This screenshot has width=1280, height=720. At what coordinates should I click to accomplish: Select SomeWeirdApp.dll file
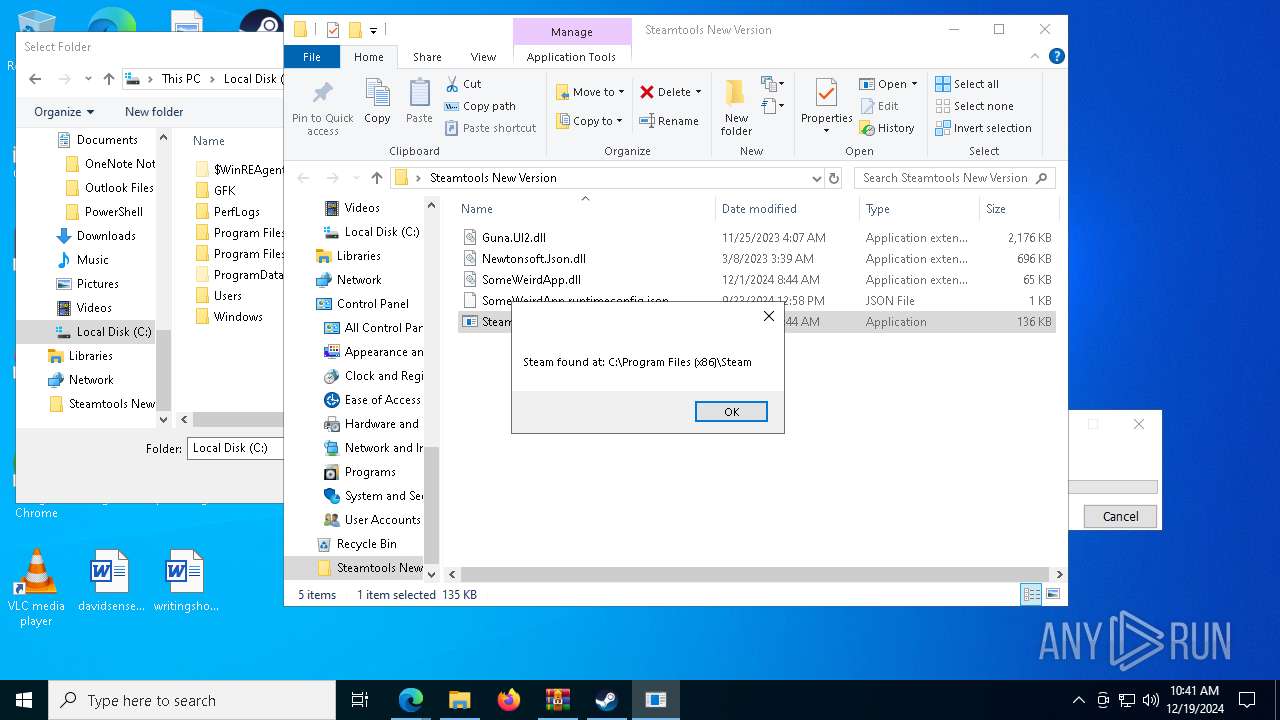(531, 280)
